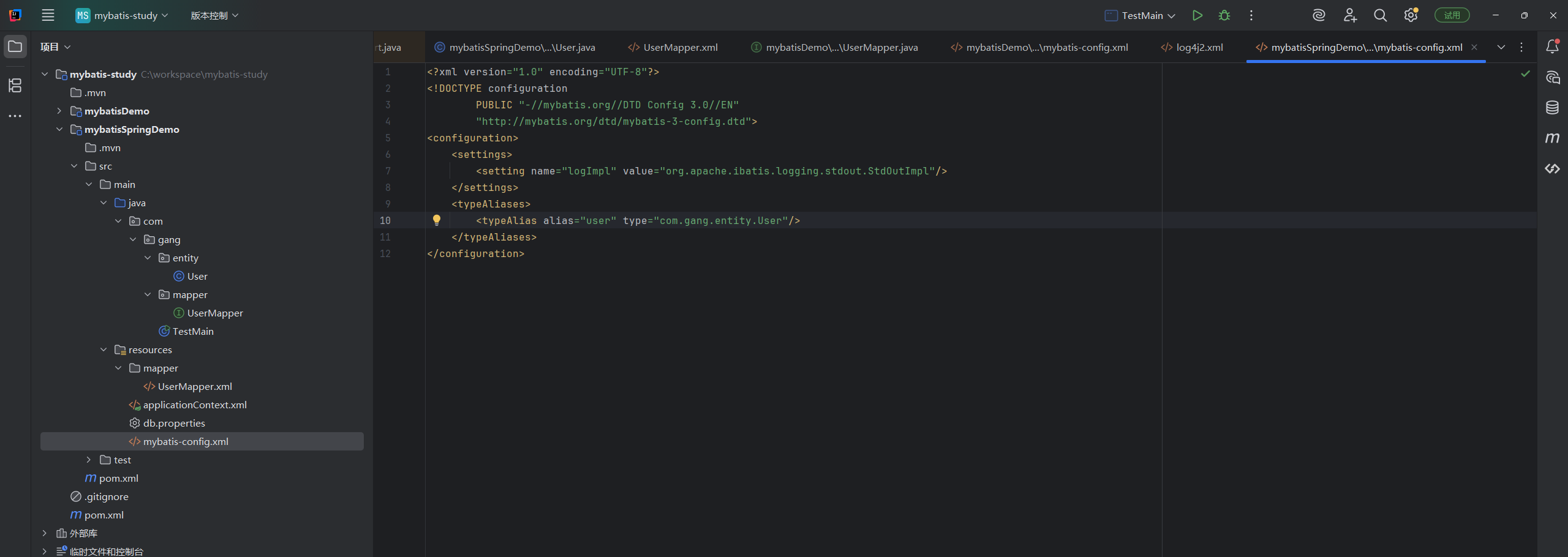Open mybatis-study project dropdown
Image resolution: width=1568 pixels, height=557 pixels.
(x=122, y=15)
